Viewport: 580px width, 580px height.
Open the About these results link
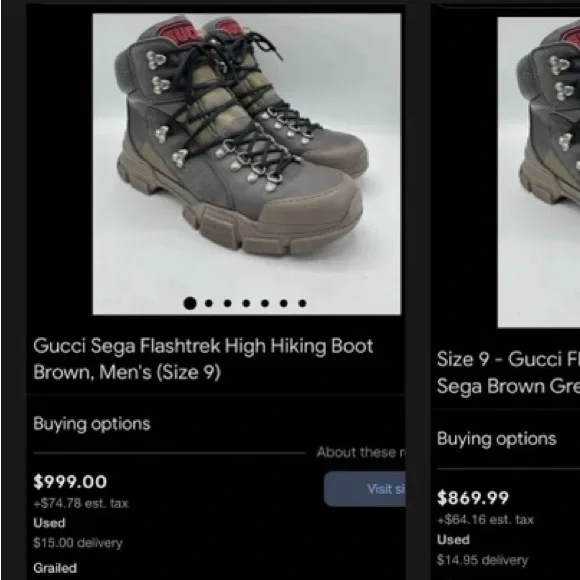click(361, 452)
